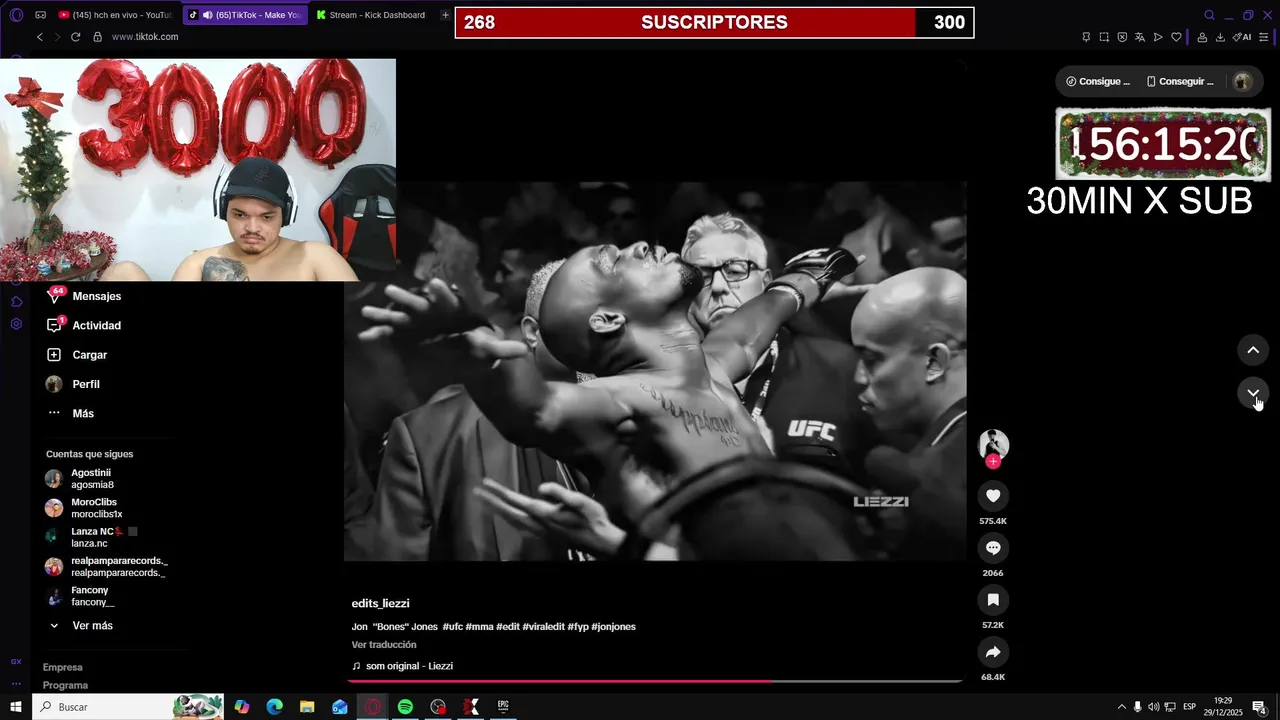Click the Conseguir app button

pyautogui.click(x=1180, y=82)
